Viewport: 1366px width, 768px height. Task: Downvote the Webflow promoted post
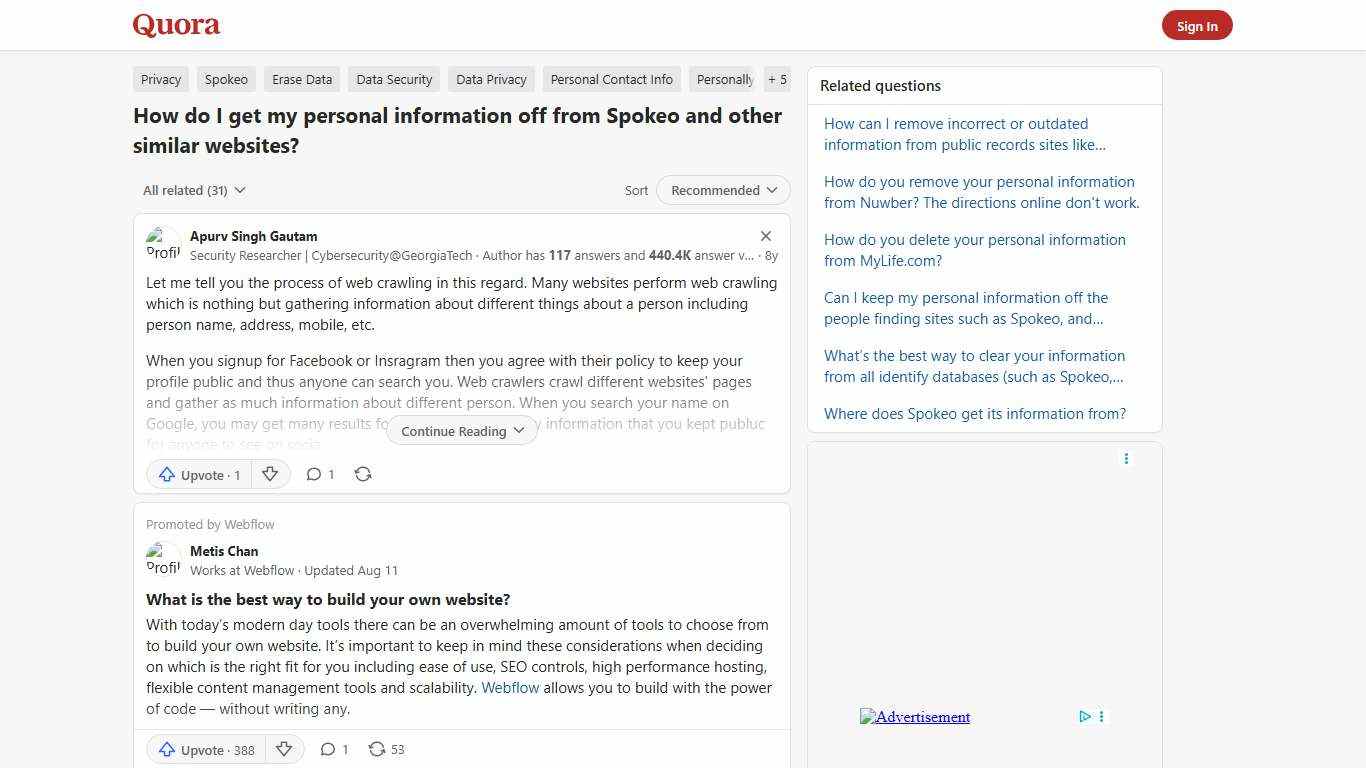[x=284, y=749]
